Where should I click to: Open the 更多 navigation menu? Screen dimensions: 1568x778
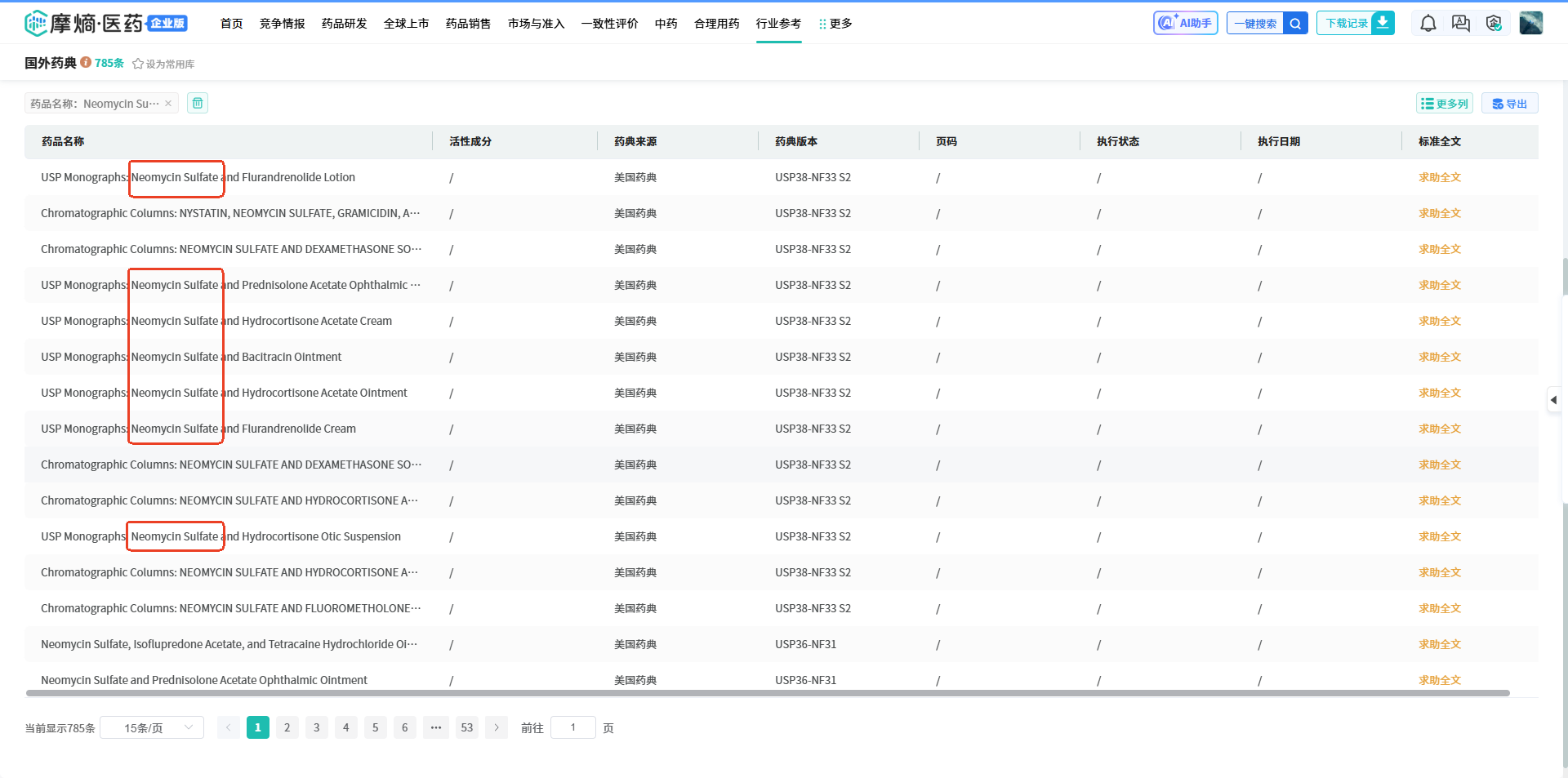835,24
